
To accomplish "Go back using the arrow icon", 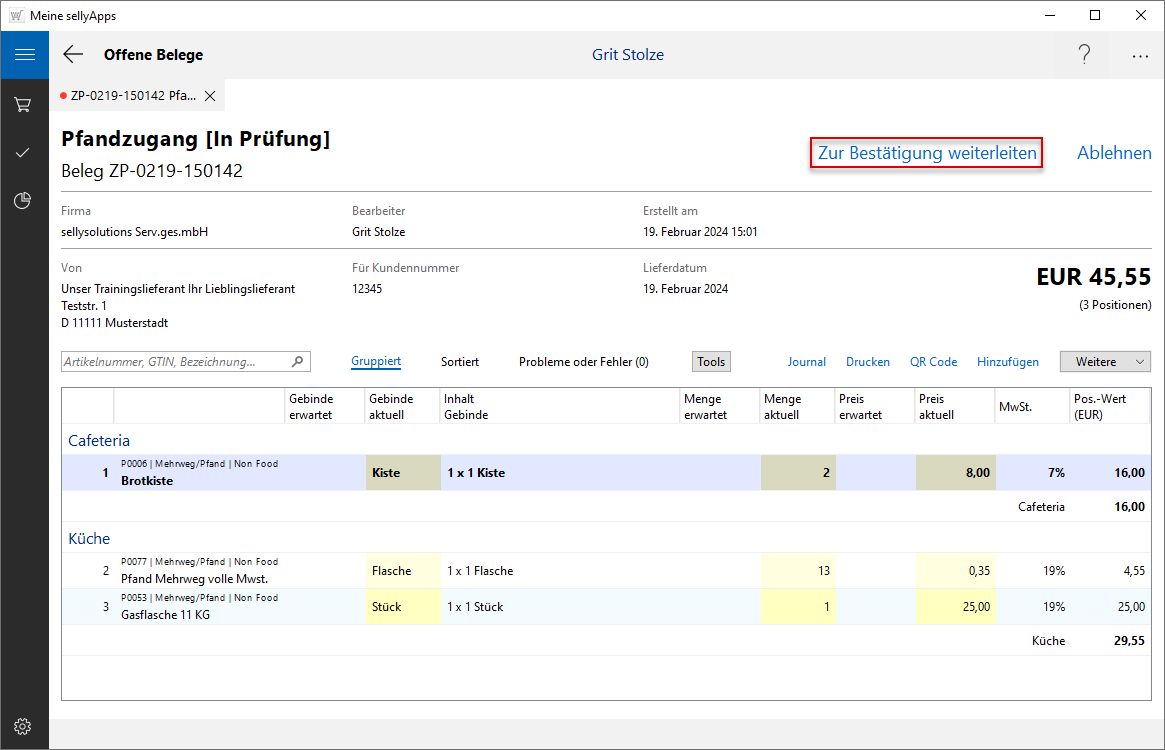I will pos(73,55).
